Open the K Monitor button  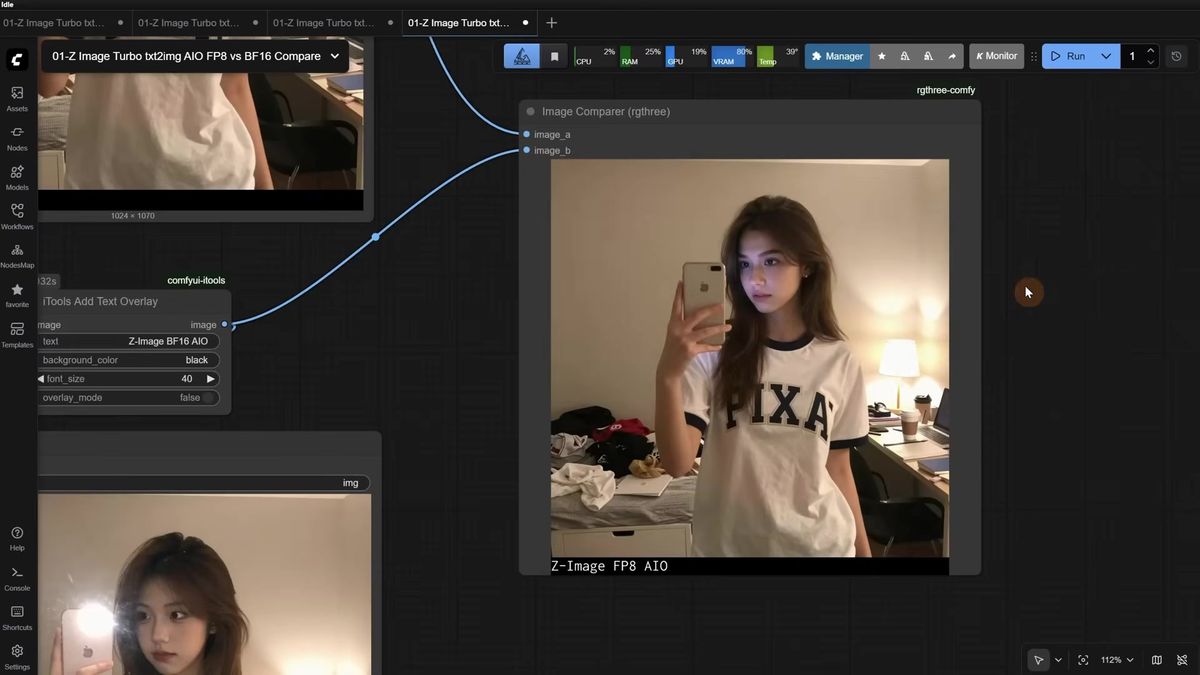[996, 56]
